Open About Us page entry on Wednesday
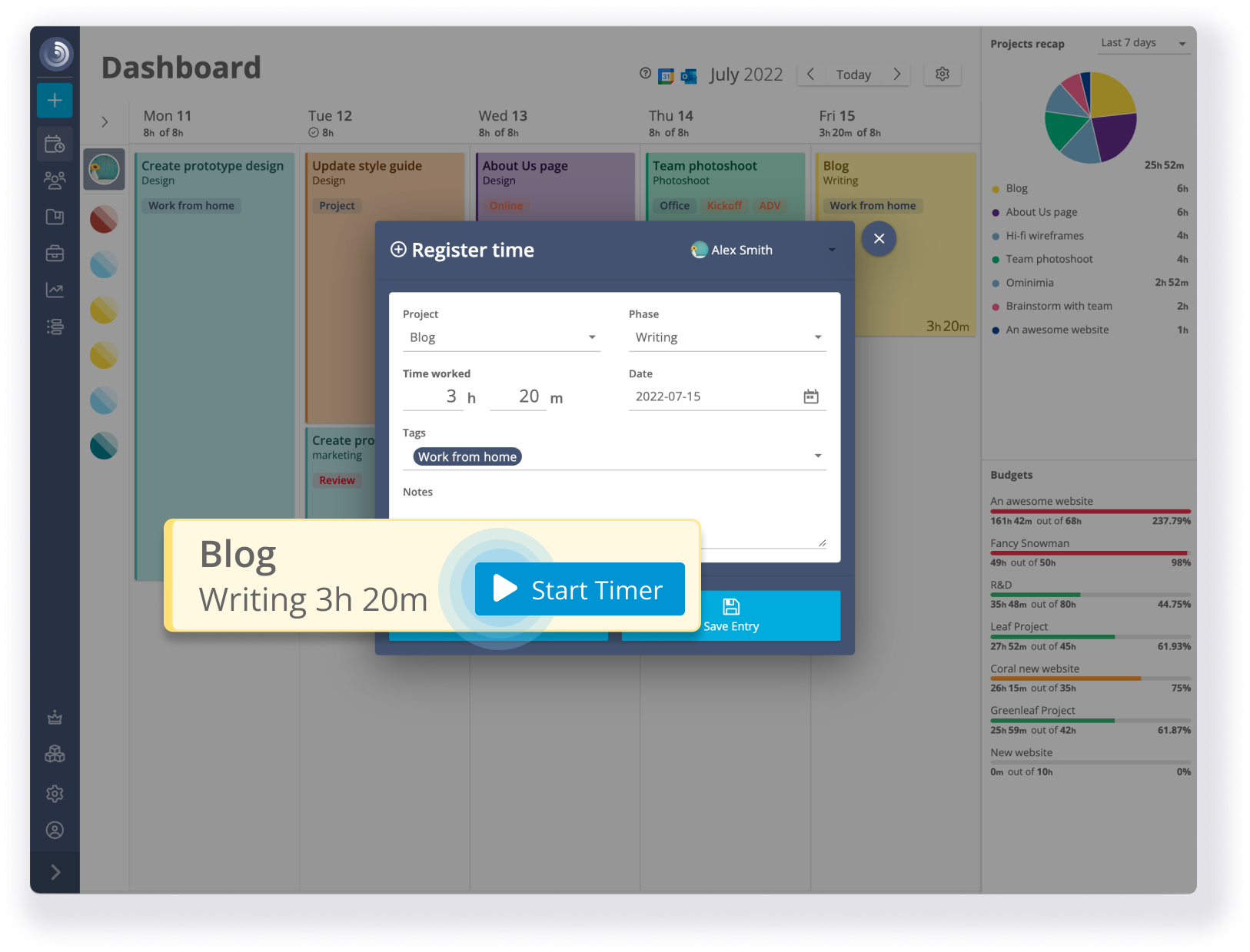 tap(555, 187)
